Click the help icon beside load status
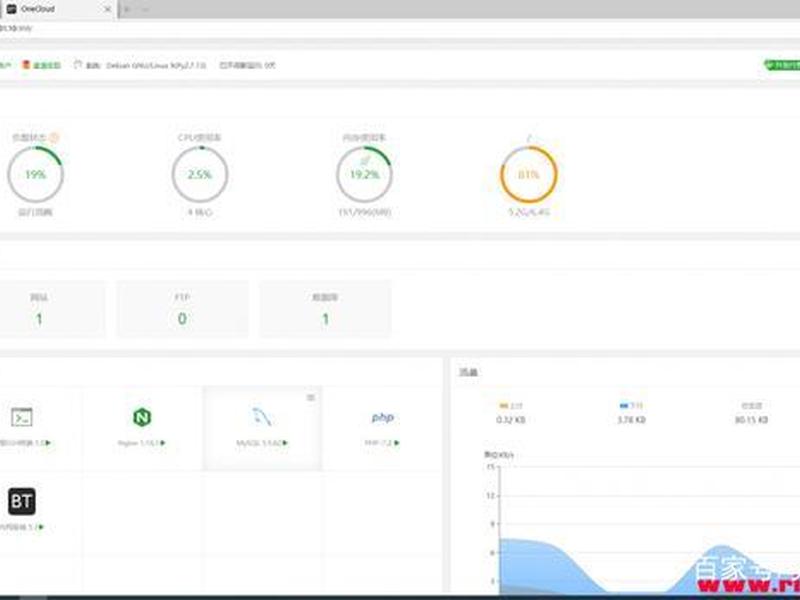Screen dimensions: 800x600 pos(54,137)
